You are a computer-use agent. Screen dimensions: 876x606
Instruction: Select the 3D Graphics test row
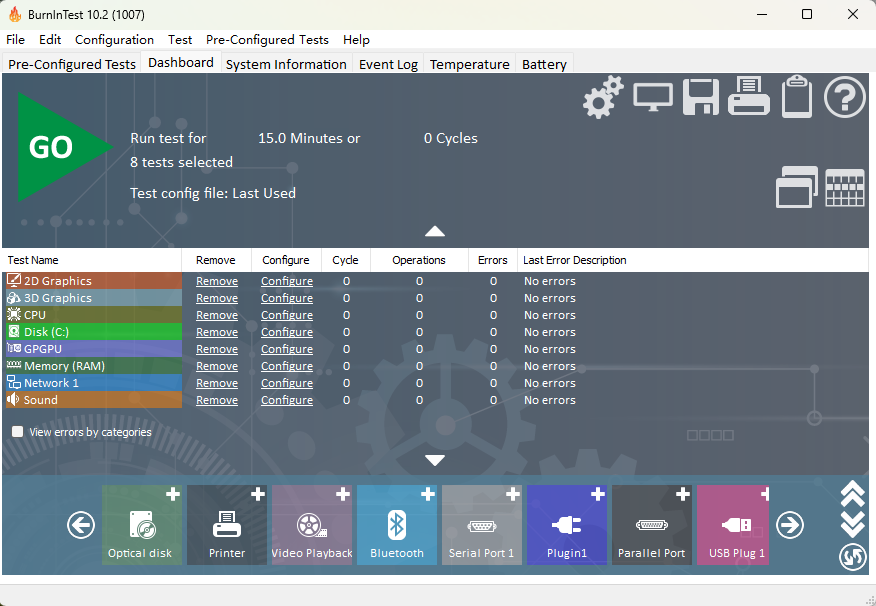(94, 298)
